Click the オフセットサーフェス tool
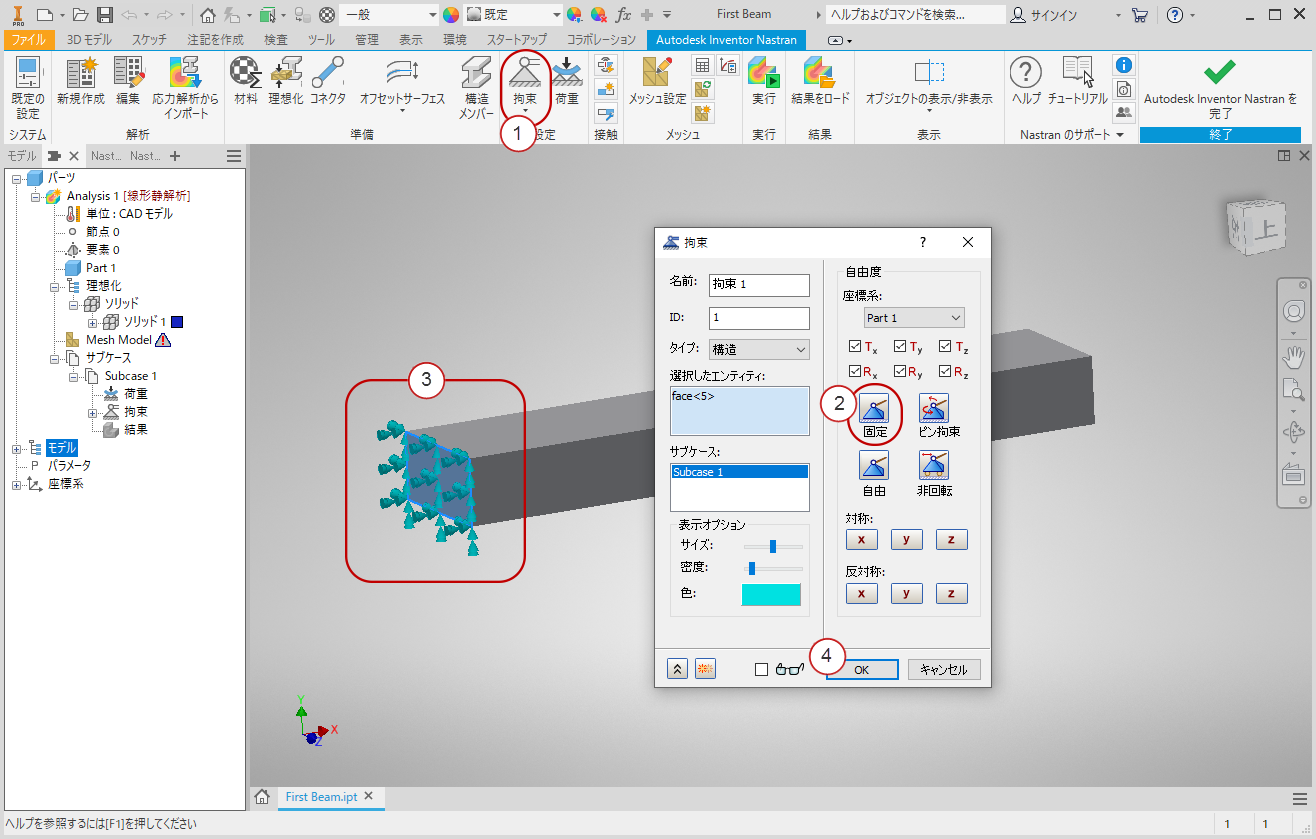1316x839 pixels. (x=402, y=84)
